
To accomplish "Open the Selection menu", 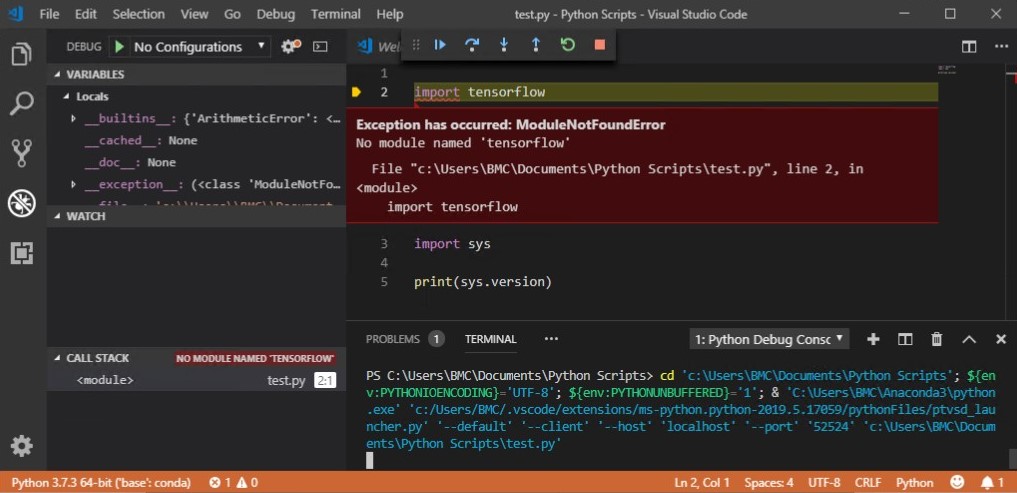I will [138, 14].
